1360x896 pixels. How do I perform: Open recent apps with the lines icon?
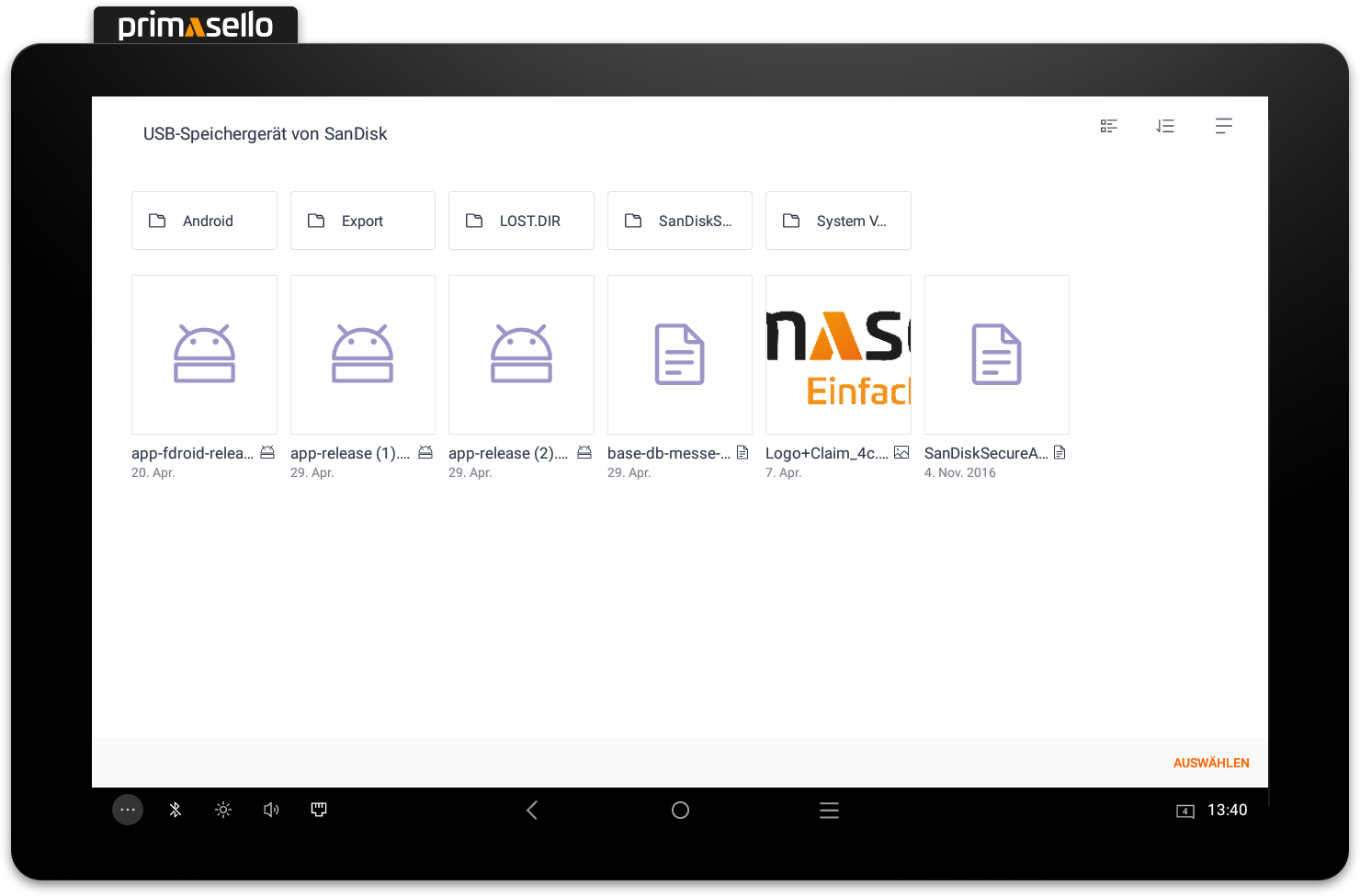coord(829,810)
